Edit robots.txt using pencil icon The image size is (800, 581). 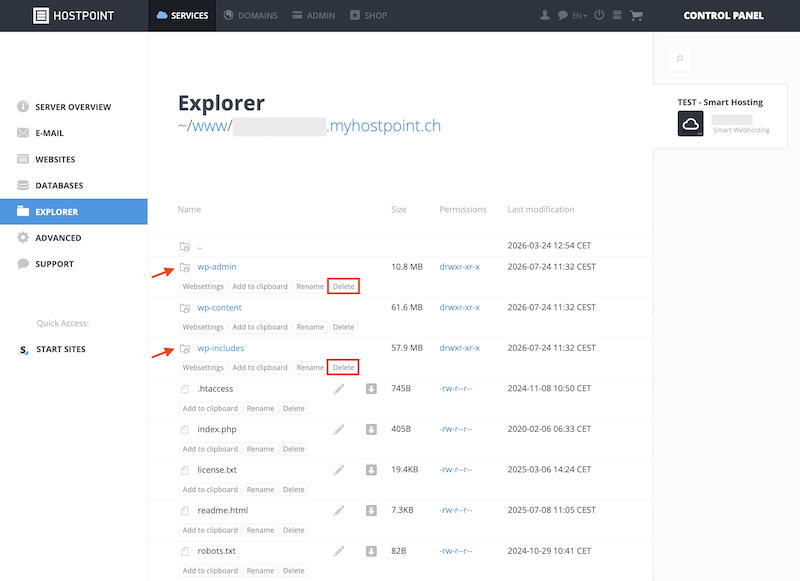tap(339, 551)
